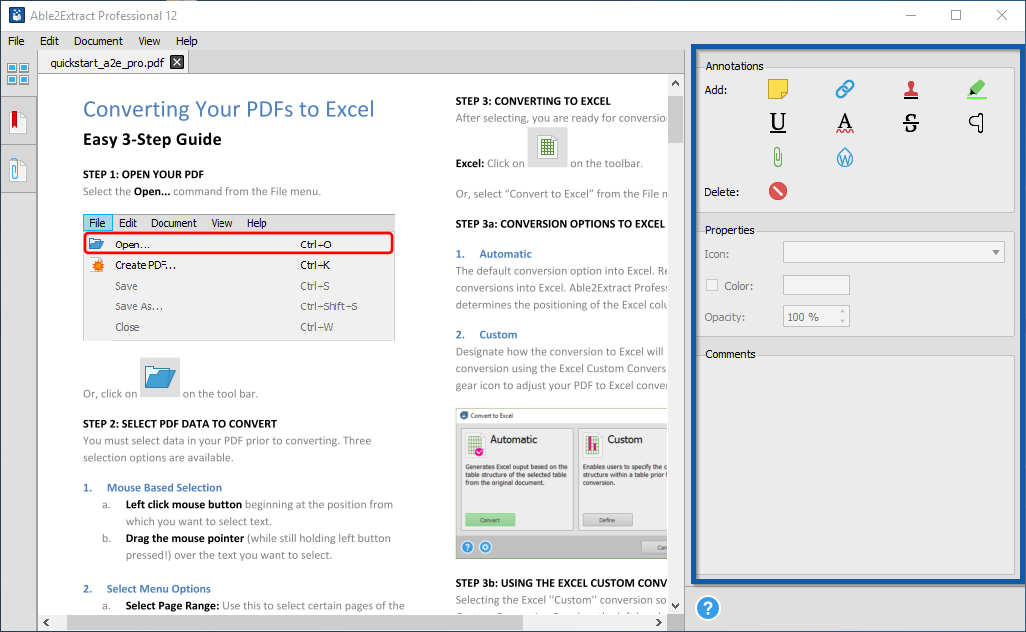Click the Comments text area

tap(856, 465)
